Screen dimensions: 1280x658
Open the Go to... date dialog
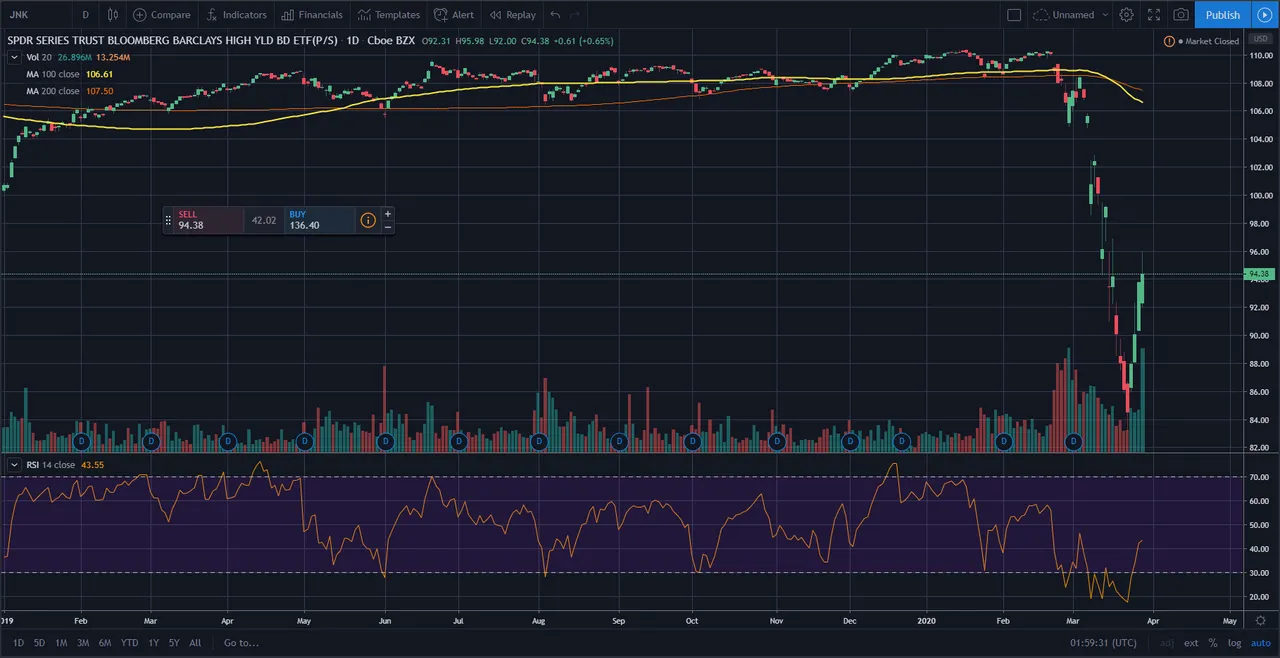pyautogui.click(x=242, y=643)
